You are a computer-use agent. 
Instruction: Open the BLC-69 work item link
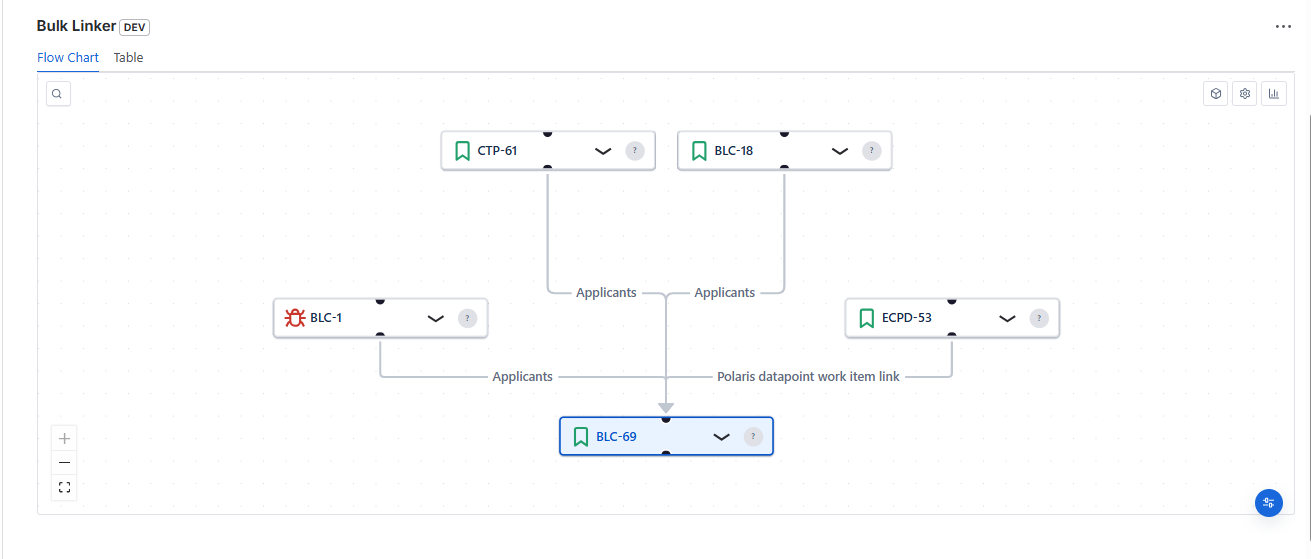point(616,437)
